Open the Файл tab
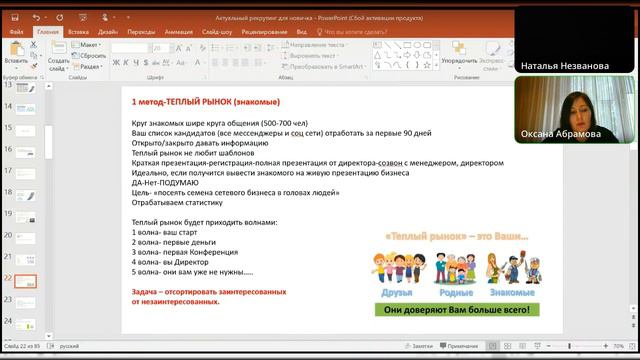Viewport: 640px width, 360px height. coord(16,32)
